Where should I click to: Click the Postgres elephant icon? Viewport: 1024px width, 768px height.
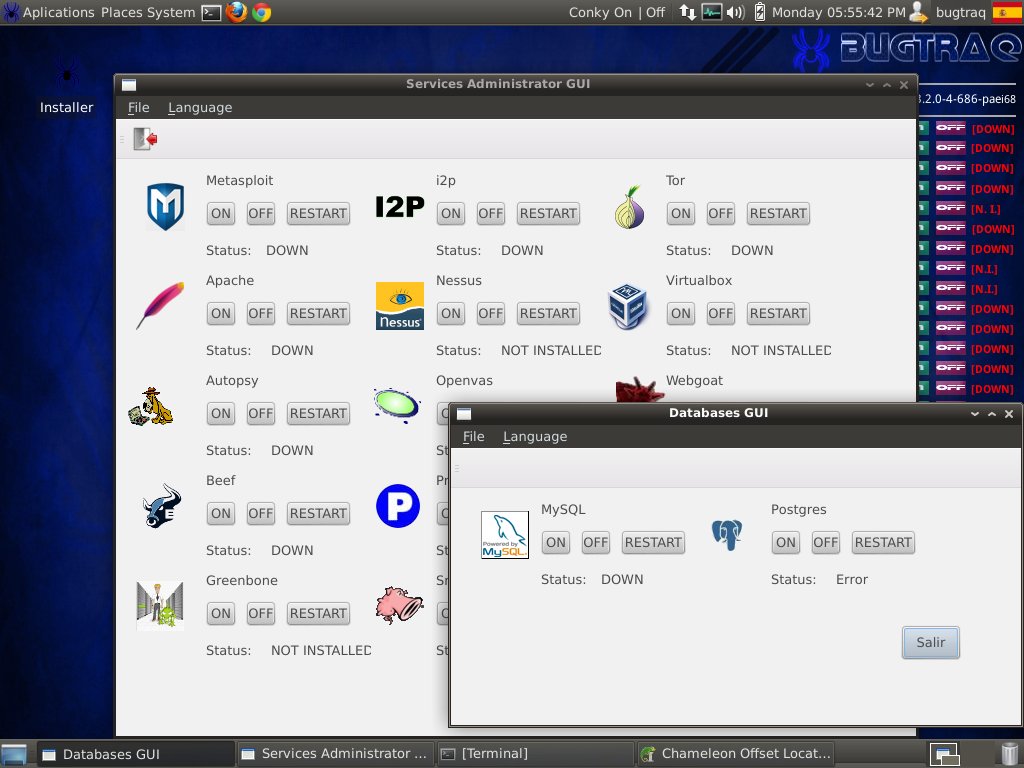[x=727, y=535]
